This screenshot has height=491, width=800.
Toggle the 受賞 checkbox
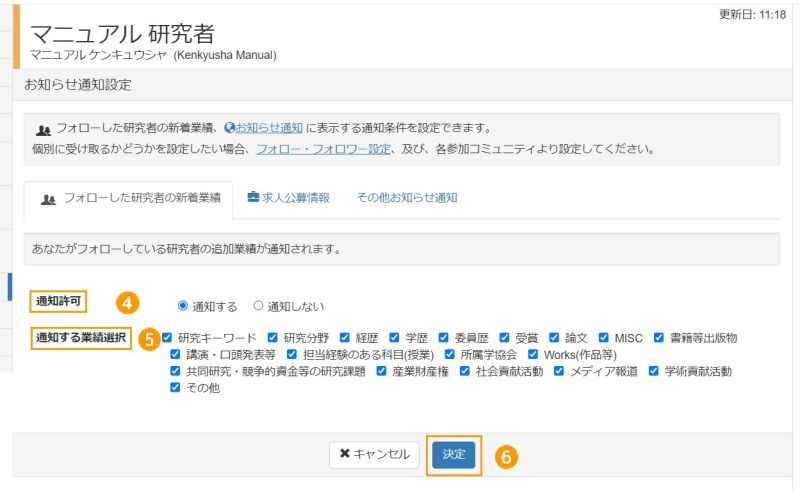(x=504, y=337)
